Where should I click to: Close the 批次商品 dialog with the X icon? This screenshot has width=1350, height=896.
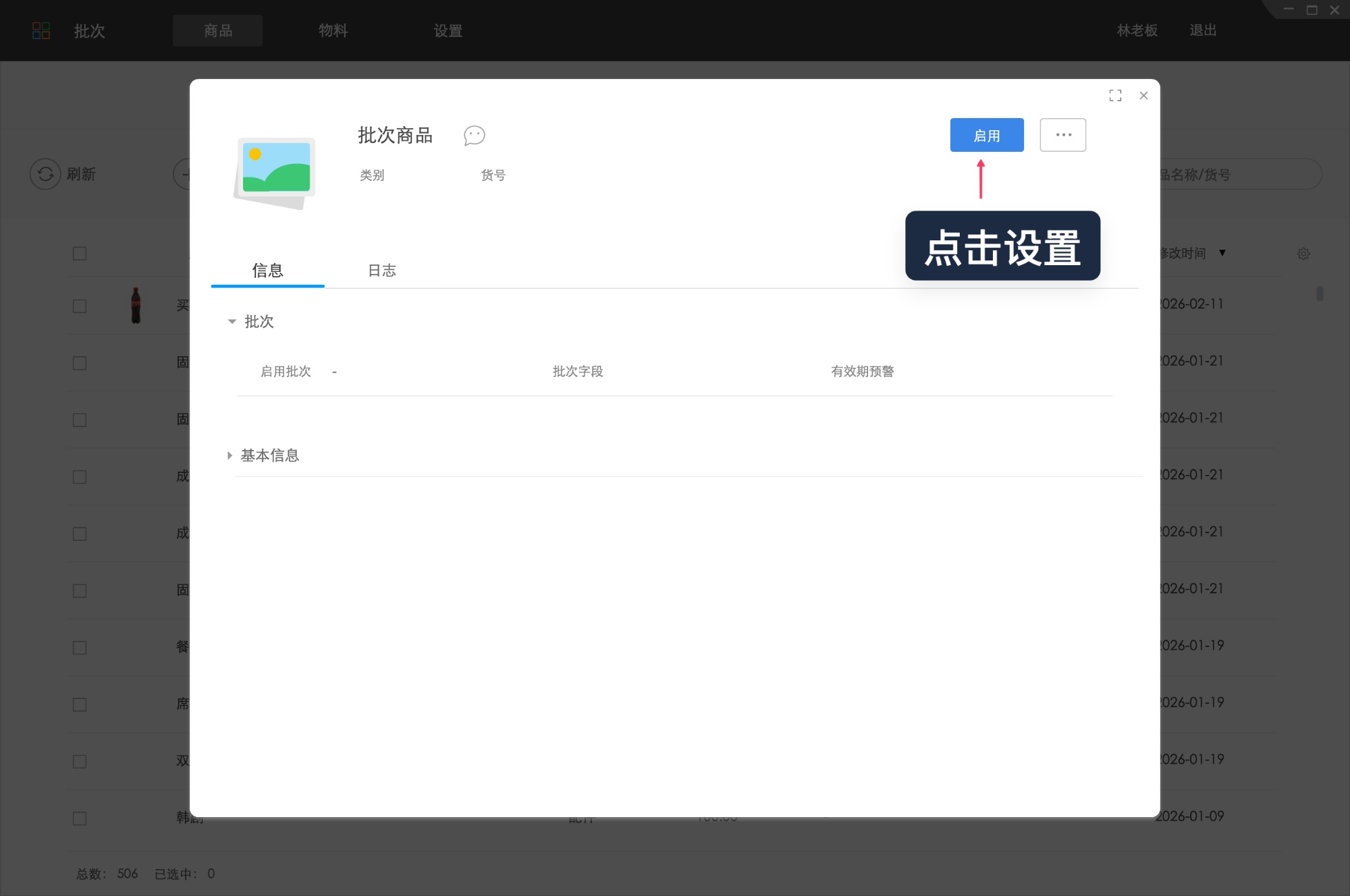pos(1143,95)
